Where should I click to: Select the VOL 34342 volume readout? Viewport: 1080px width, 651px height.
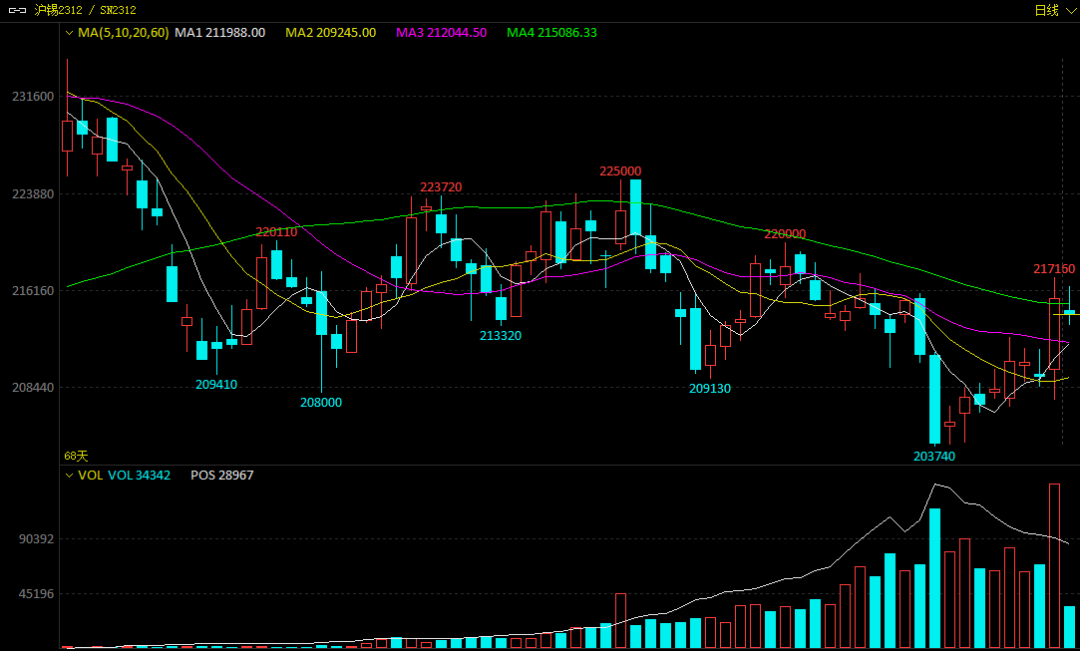[139, 475]
